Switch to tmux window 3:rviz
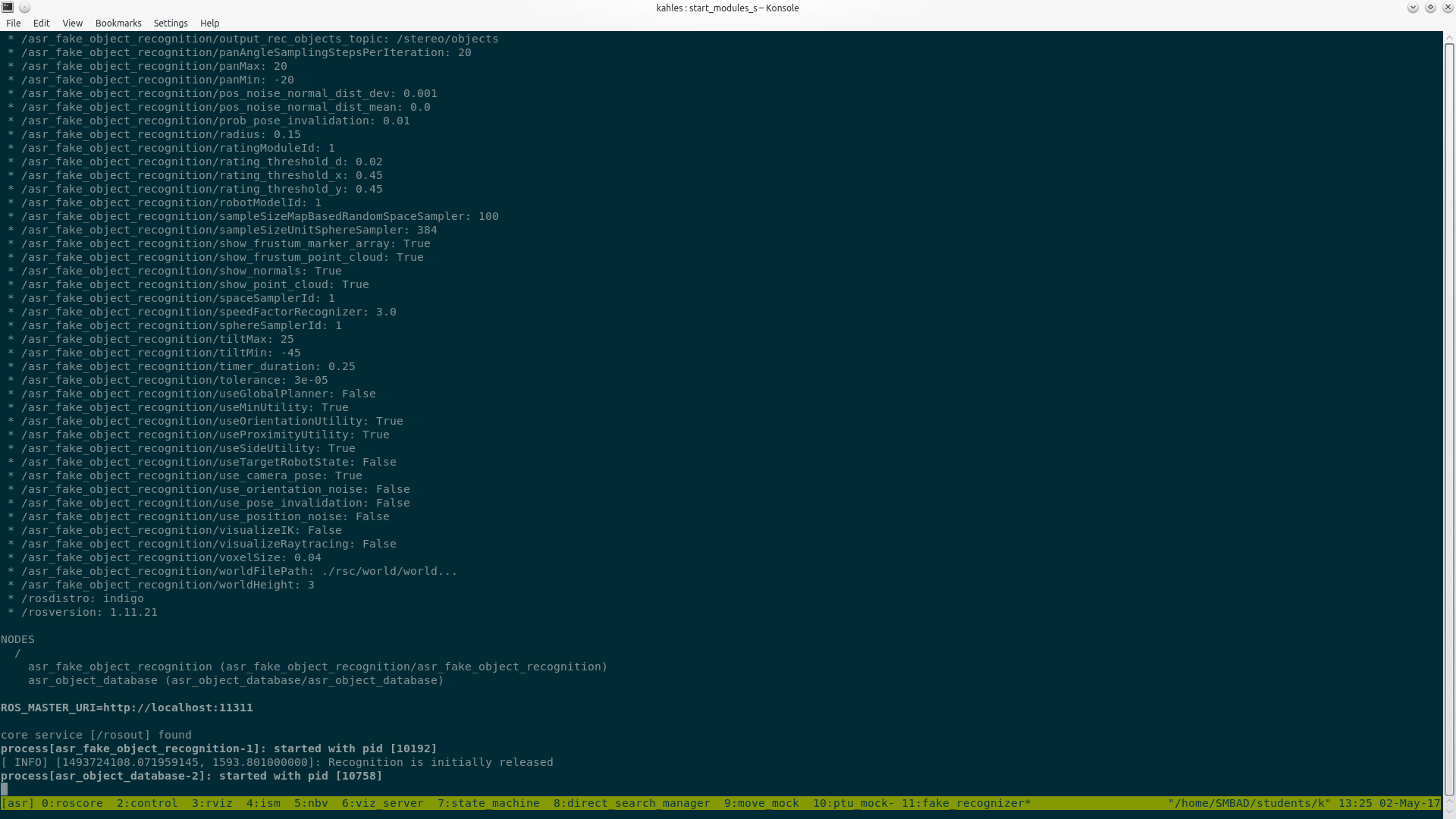This screenshot has height=819, width=1456. tap(212, 803)
